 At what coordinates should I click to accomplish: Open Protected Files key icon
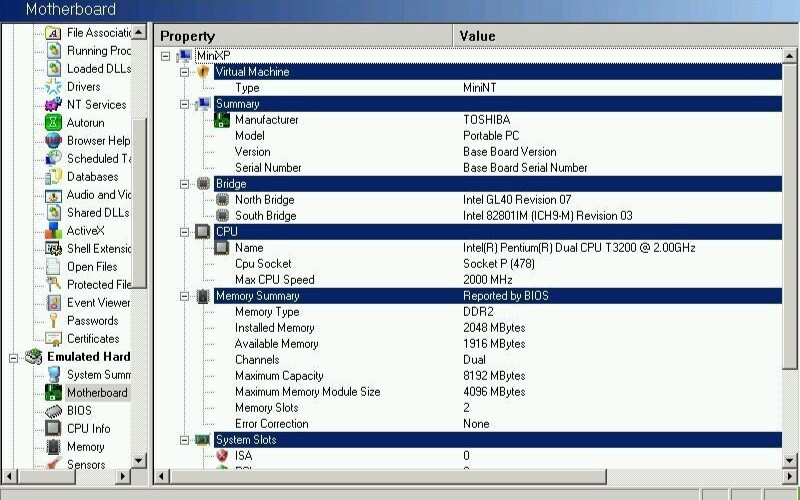click(53, 285)
